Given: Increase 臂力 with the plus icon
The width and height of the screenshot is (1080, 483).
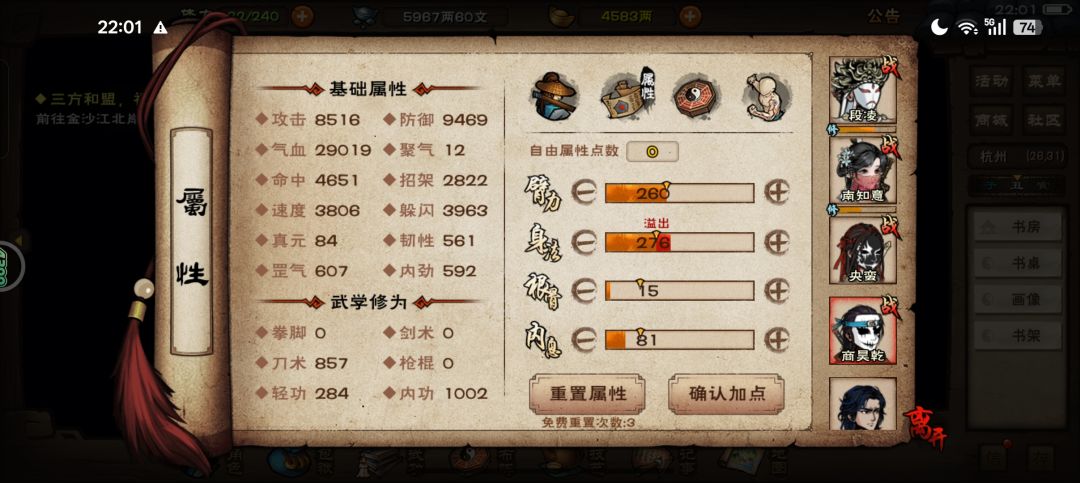Looking at the screenshot, I should click(777, 193).
